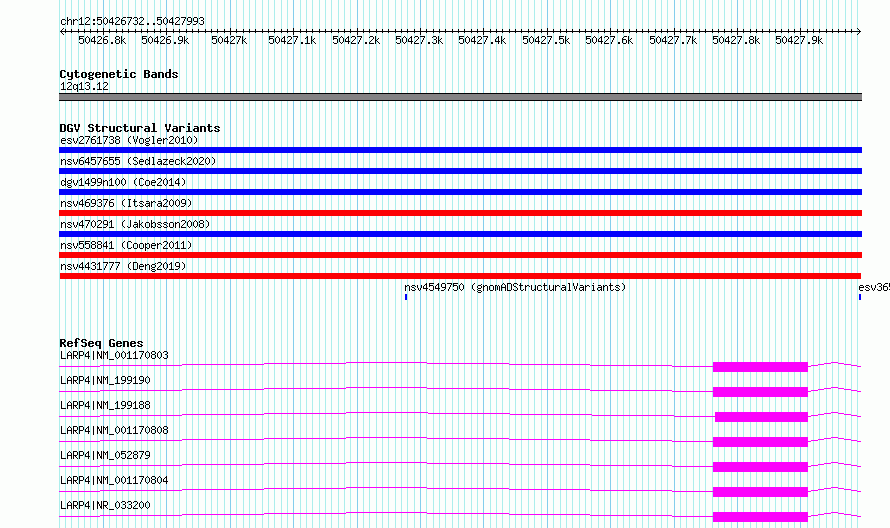Select the 12q13.12 band label
This screenshot has height=528, width=890.
(84, 86)
